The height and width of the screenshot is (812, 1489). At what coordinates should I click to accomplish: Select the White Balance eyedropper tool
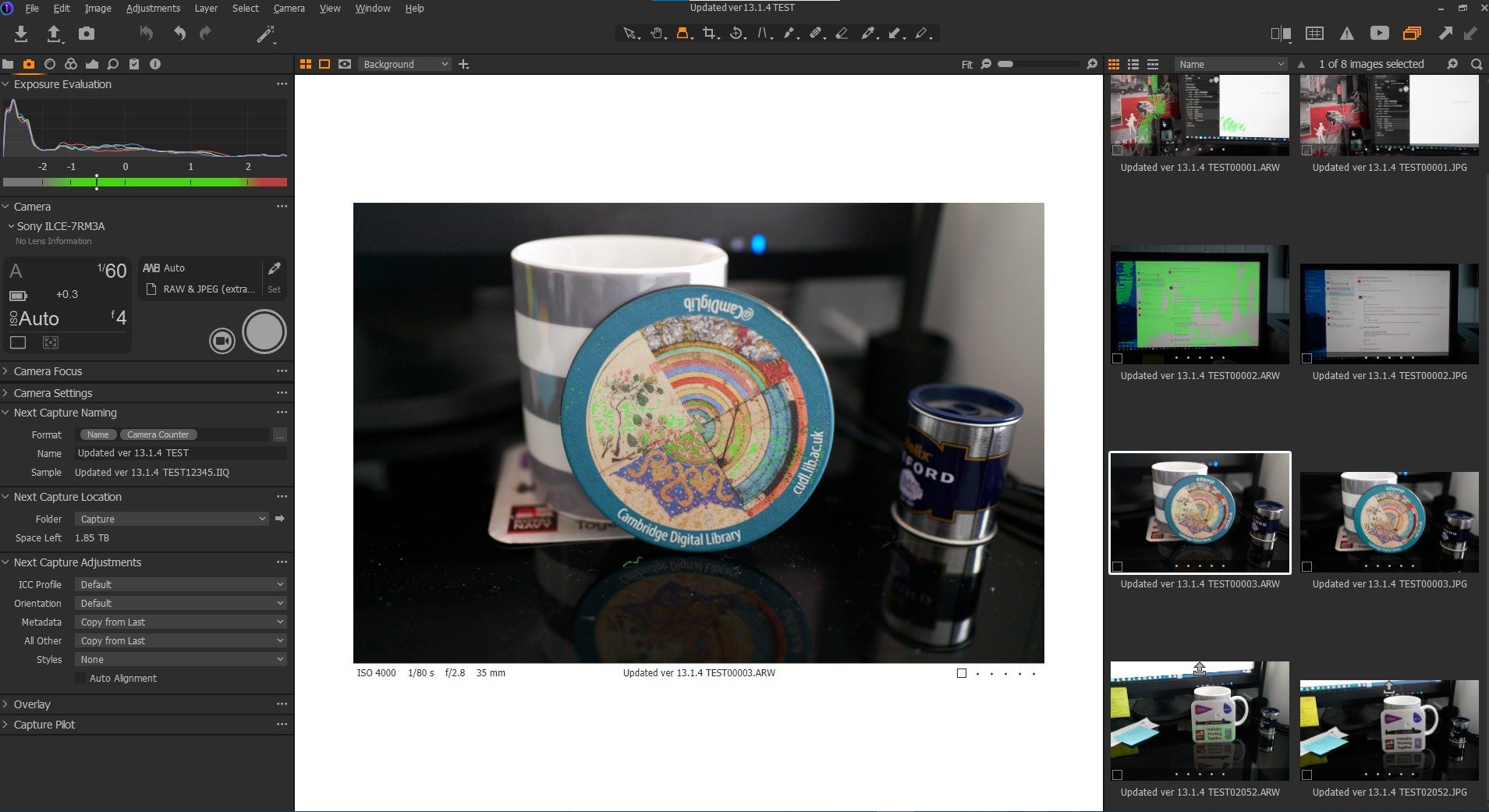(x=869, y=34)
